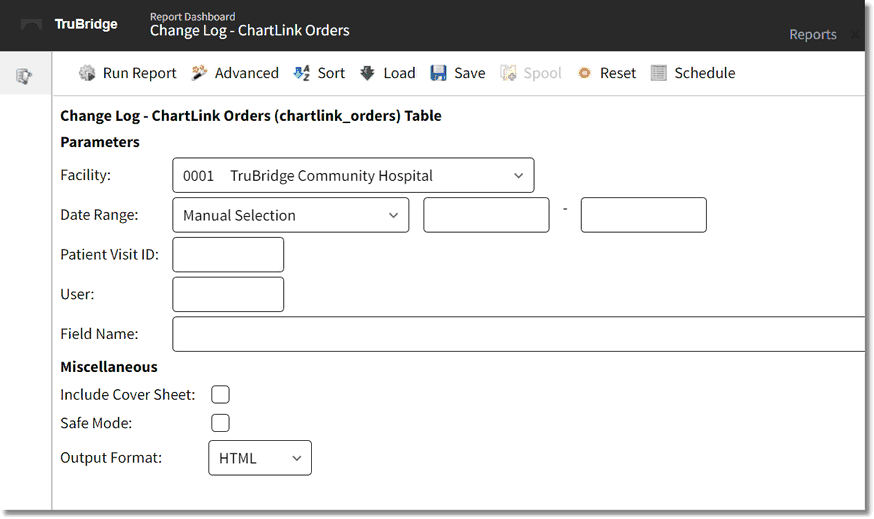Click the Run Report gear icon
This screenshot has width=874, height=519.
pos(87,73)
